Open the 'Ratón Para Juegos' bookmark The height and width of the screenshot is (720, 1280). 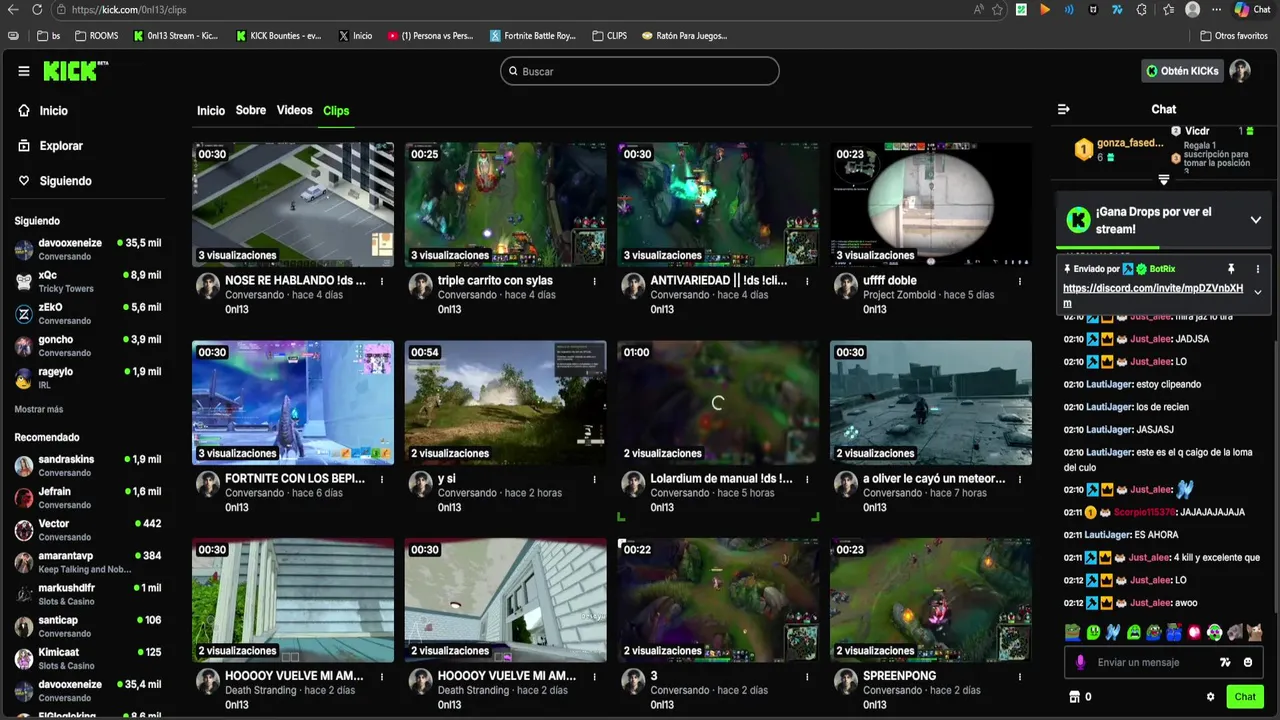click(x=685, y=36)
